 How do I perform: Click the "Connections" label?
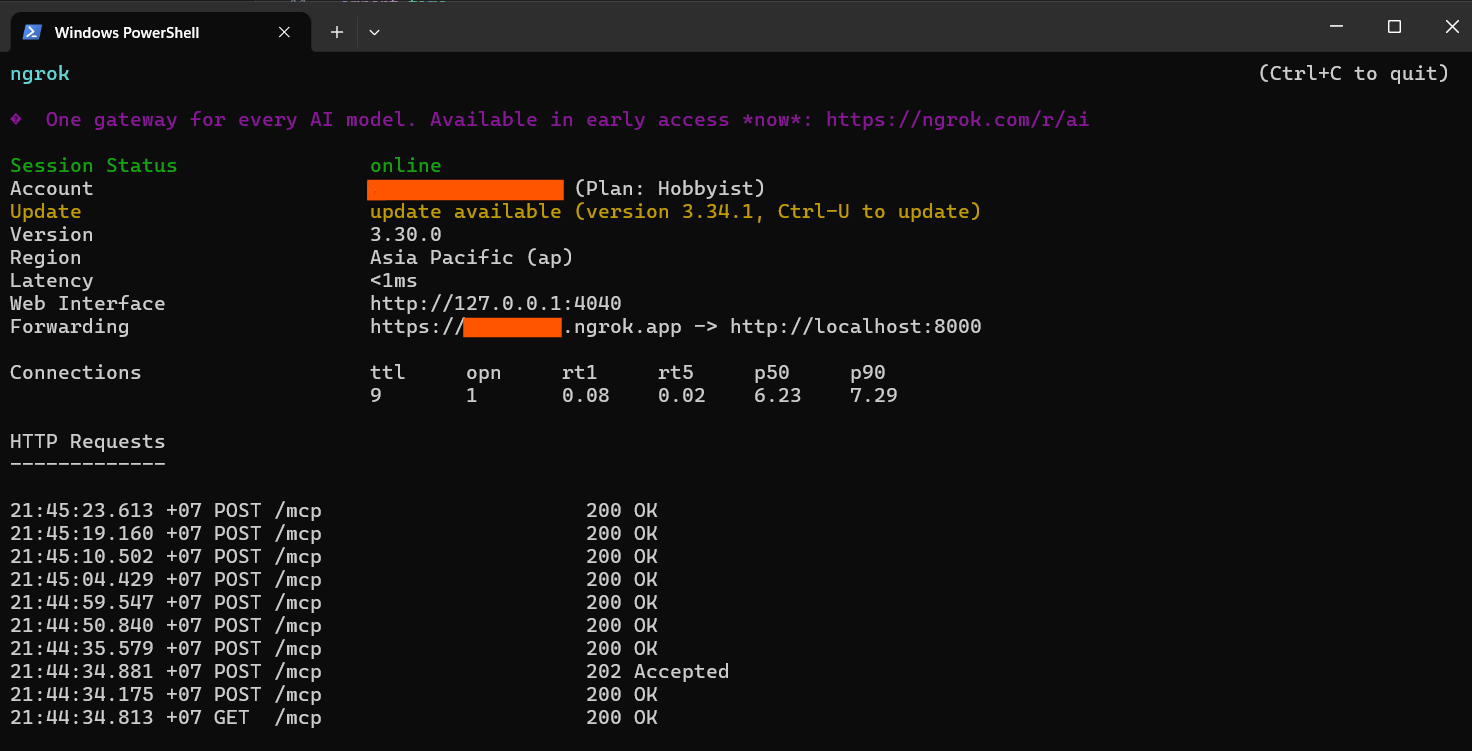coord(76,373)
